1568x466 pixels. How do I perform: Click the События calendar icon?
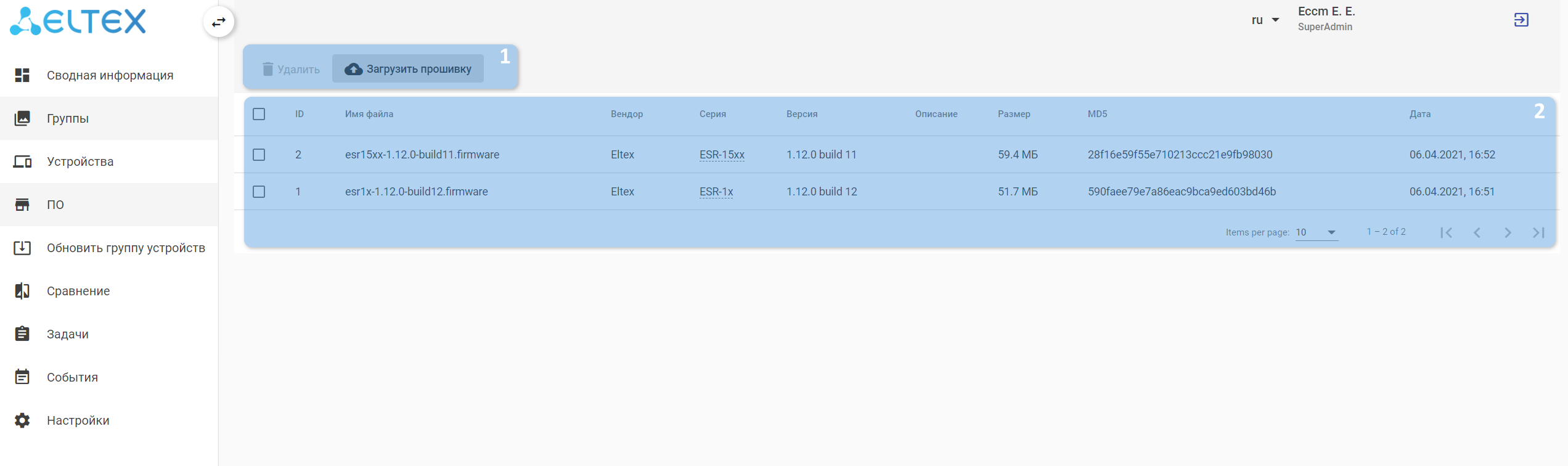(x=22, y=377)
